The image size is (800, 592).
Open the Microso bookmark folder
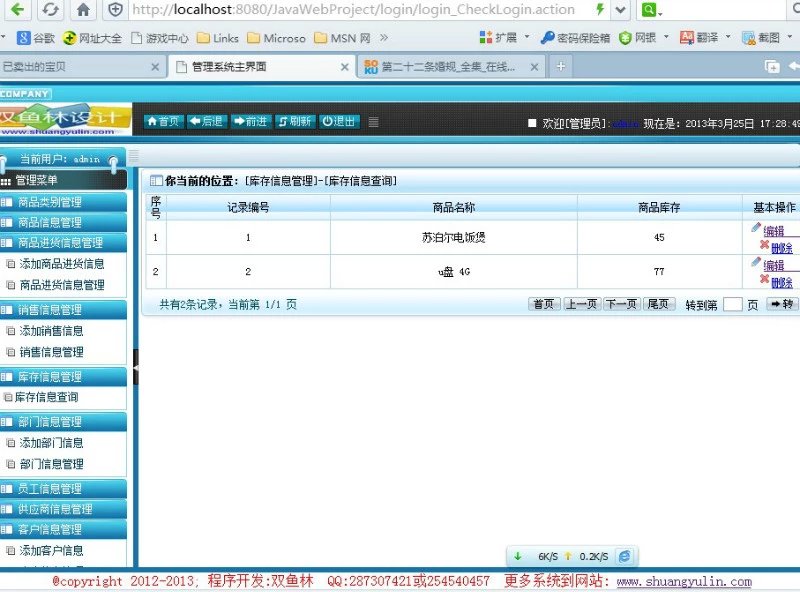pyautogui.click(x=276, y=38)
